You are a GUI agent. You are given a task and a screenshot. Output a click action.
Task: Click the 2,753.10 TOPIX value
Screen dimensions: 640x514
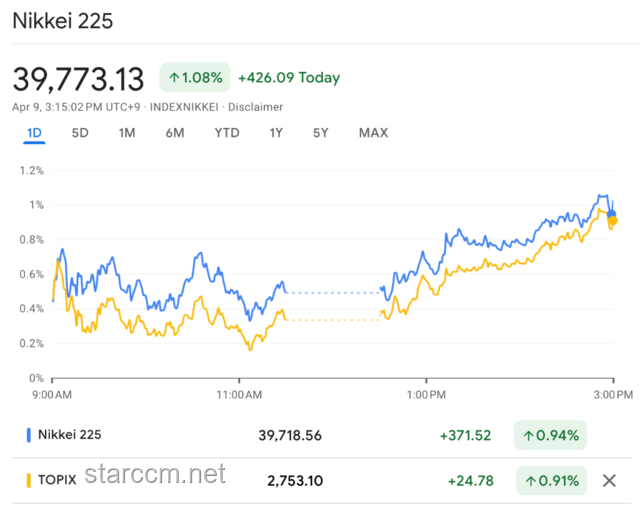click(295, 481)
